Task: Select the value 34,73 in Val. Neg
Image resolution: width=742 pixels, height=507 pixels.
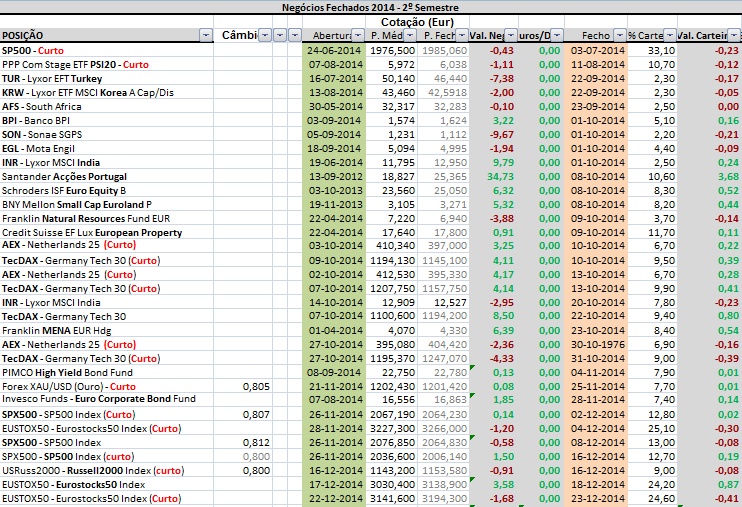Action: (494, 177)
